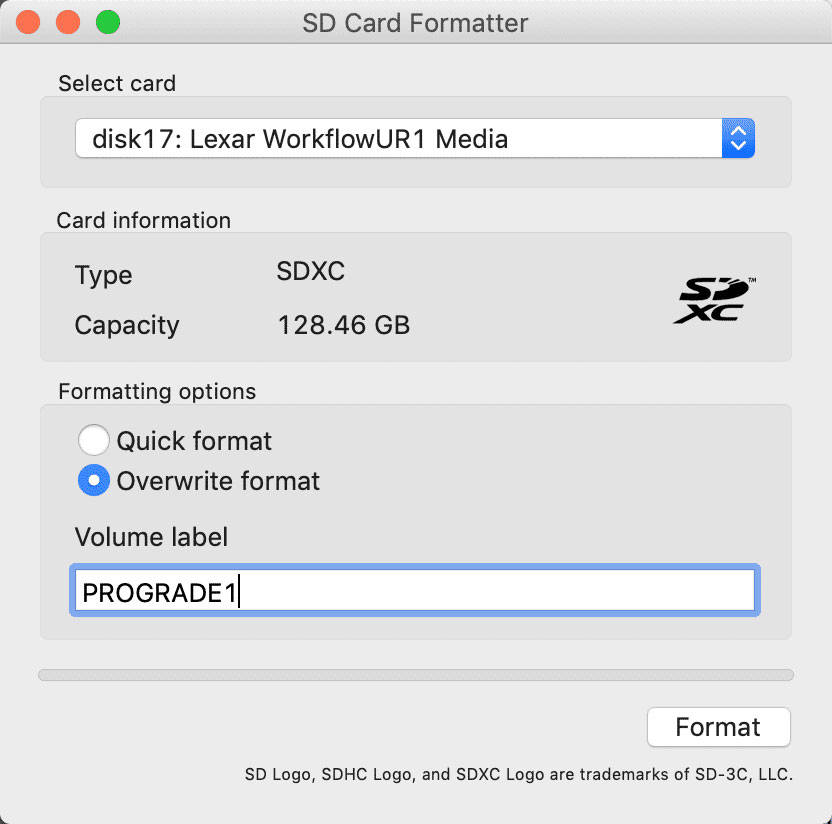Image resolution: width=832 pixels, height=824 pixels.
Task: Click the Volume label caption
Action: coord(151,537)
